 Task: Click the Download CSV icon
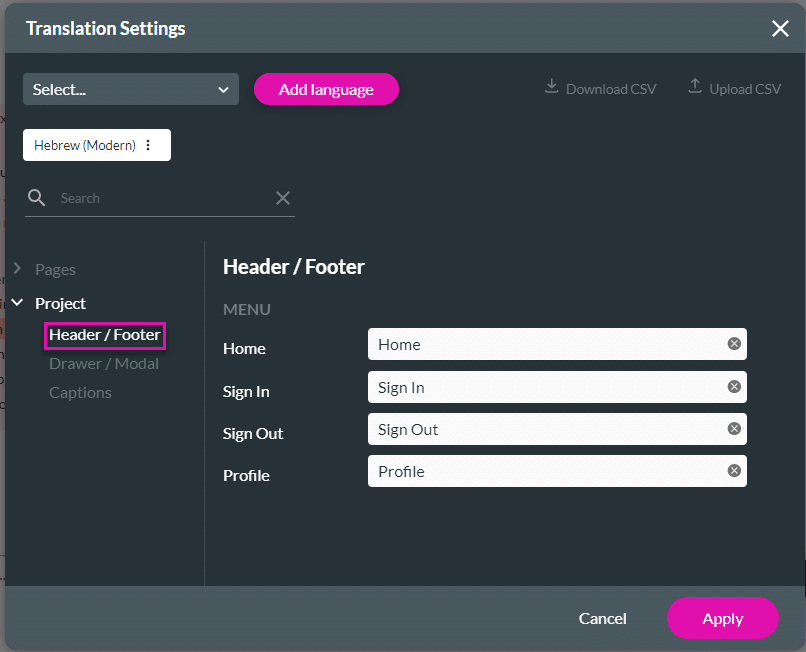pos(551,88)
